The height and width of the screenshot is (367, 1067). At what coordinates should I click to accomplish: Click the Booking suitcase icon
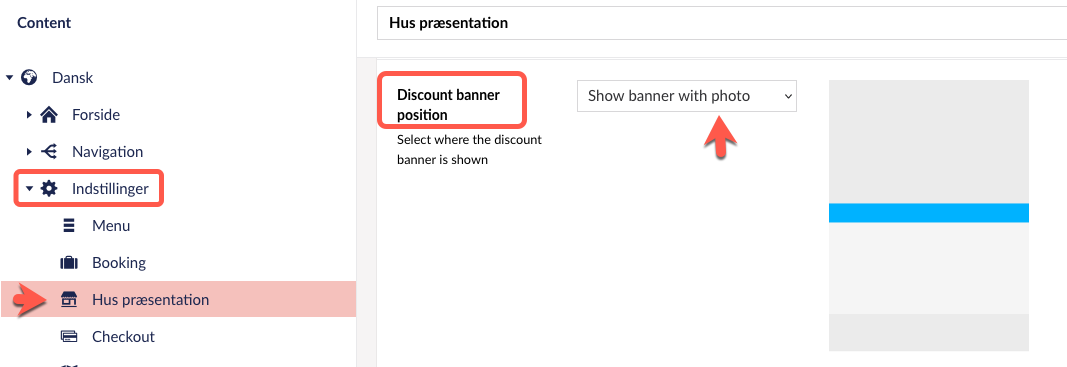point(69,263)
